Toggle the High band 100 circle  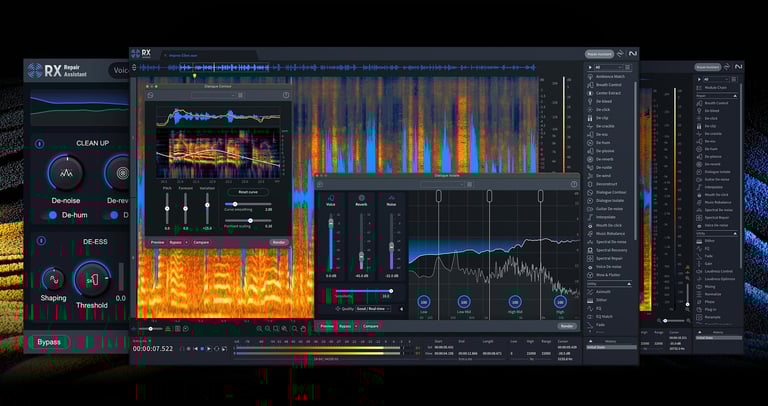(560, 302)
